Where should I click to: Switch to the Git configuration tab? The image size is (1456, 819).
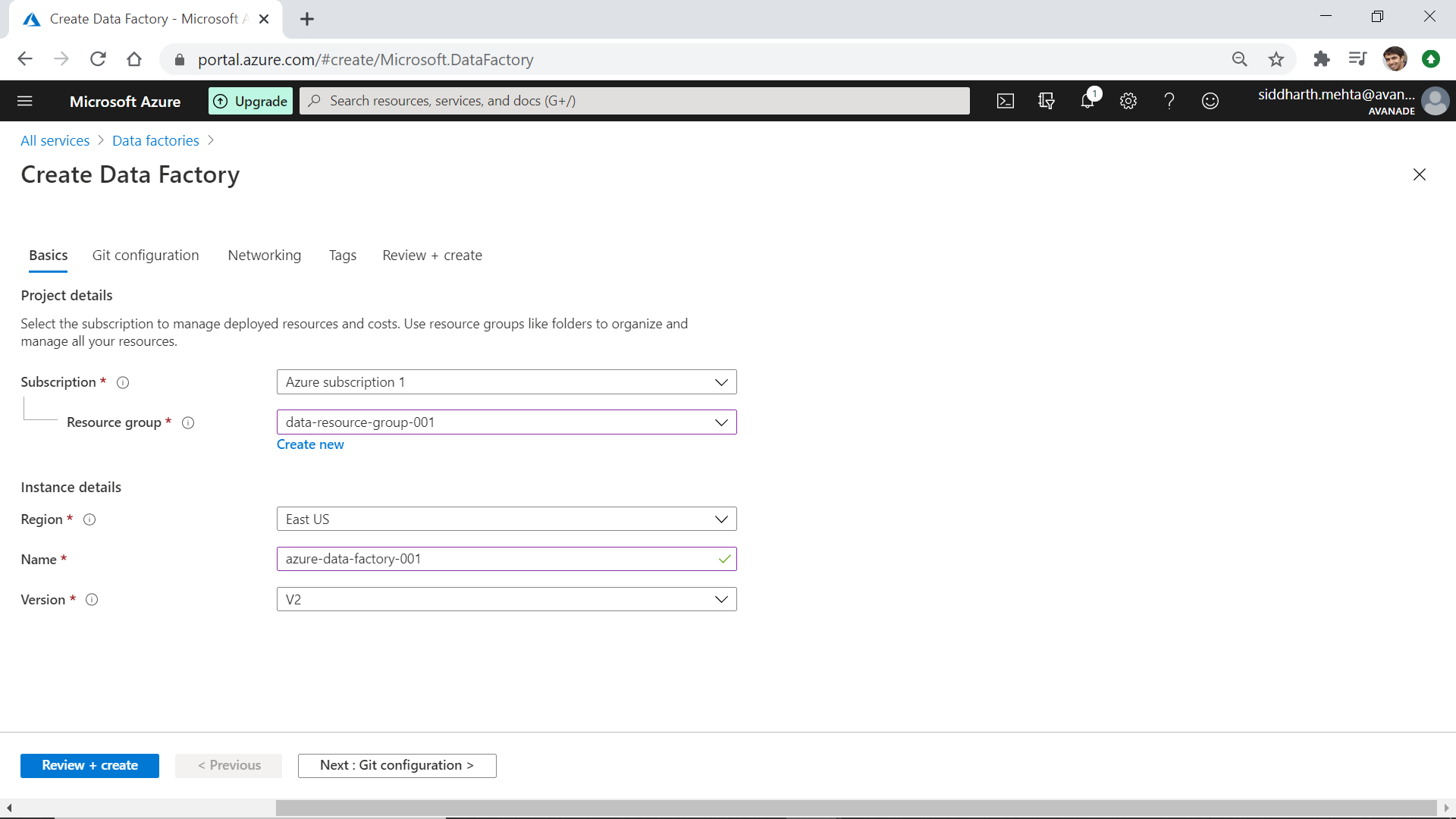146,256
